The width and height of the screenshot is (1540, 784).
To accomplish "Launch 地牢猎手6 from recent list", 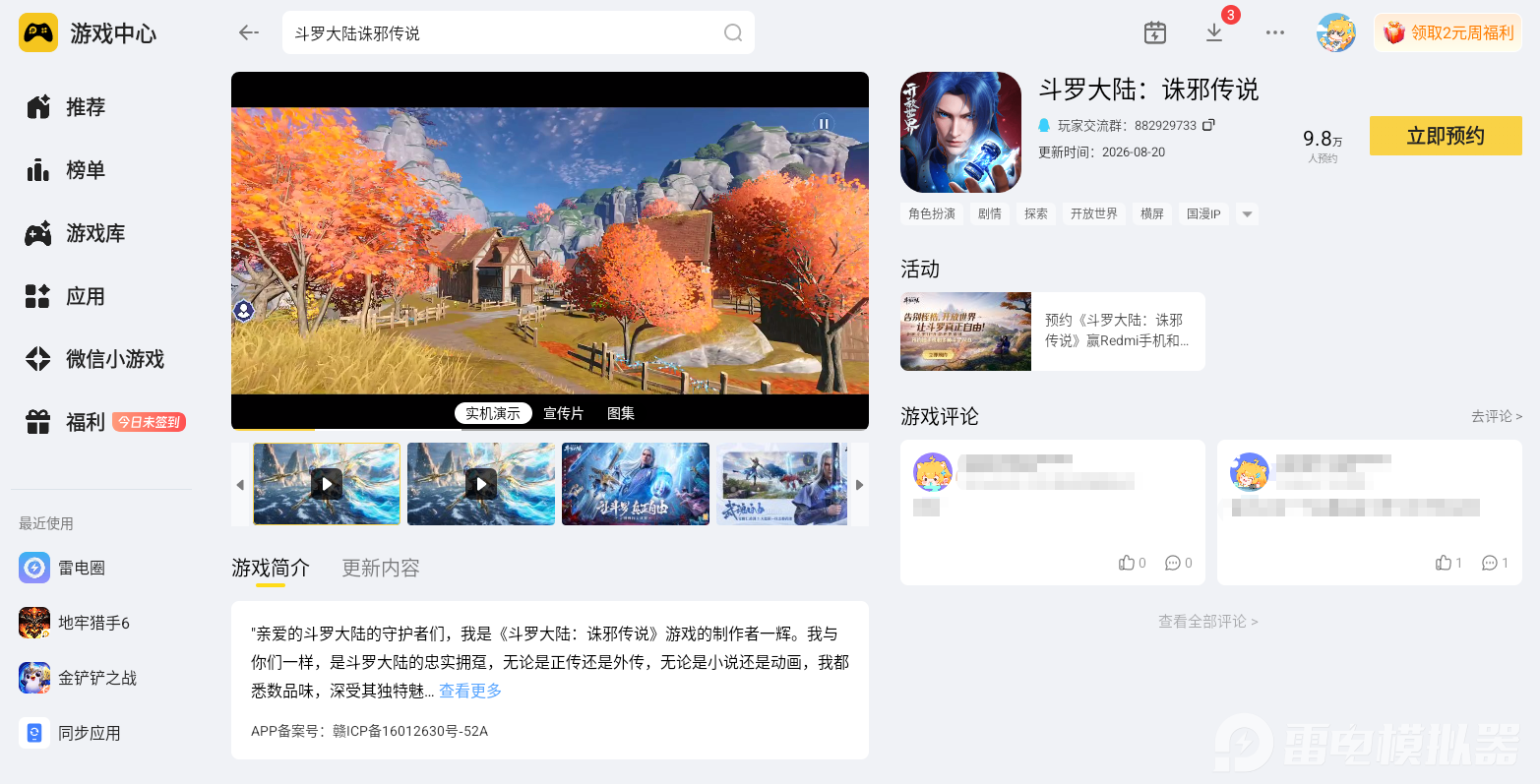I will click(x=75, y=623).
